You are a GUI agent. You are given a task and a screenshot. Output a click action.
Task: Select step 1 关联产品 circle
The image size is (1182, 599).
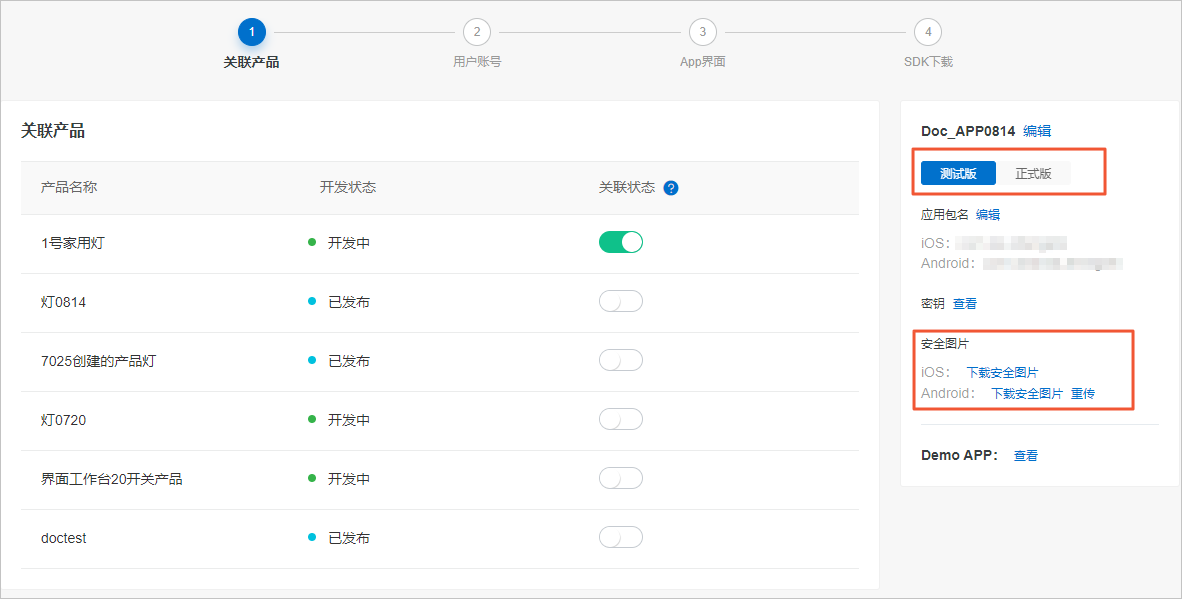[x=252, y=32]
